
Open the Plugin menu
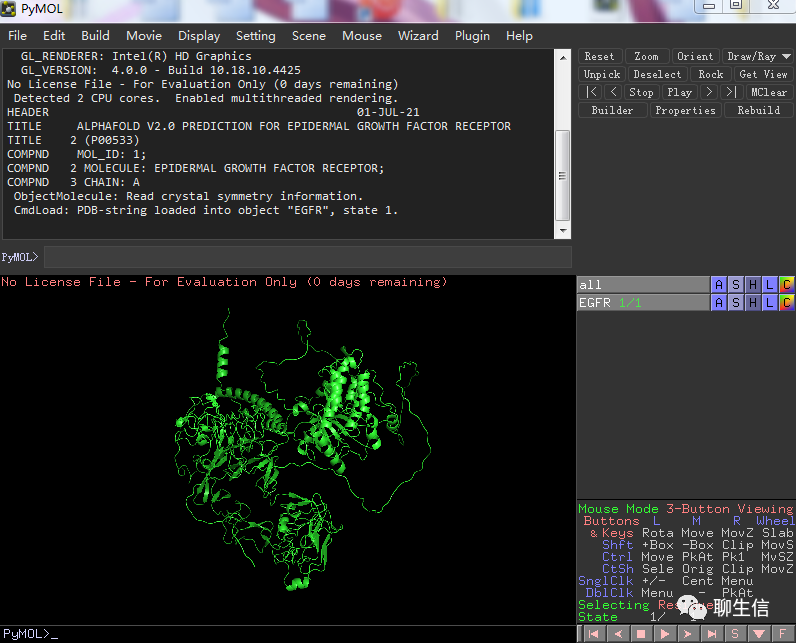473,36
